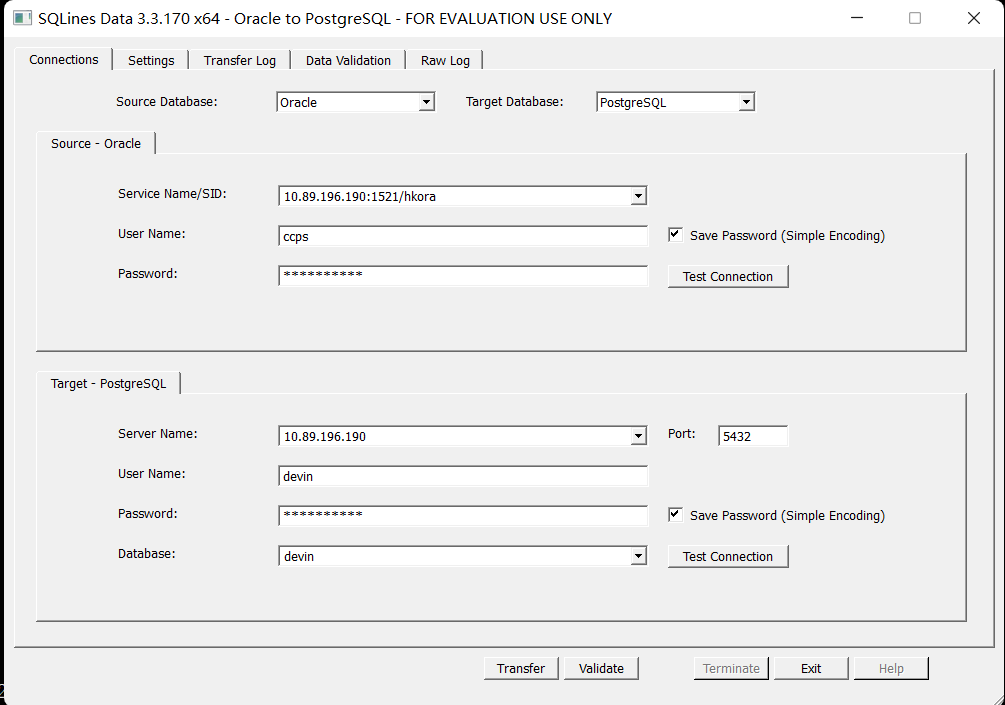Maximize the SQLines Data window
The image size is (1005, 705).
(915, 18)
